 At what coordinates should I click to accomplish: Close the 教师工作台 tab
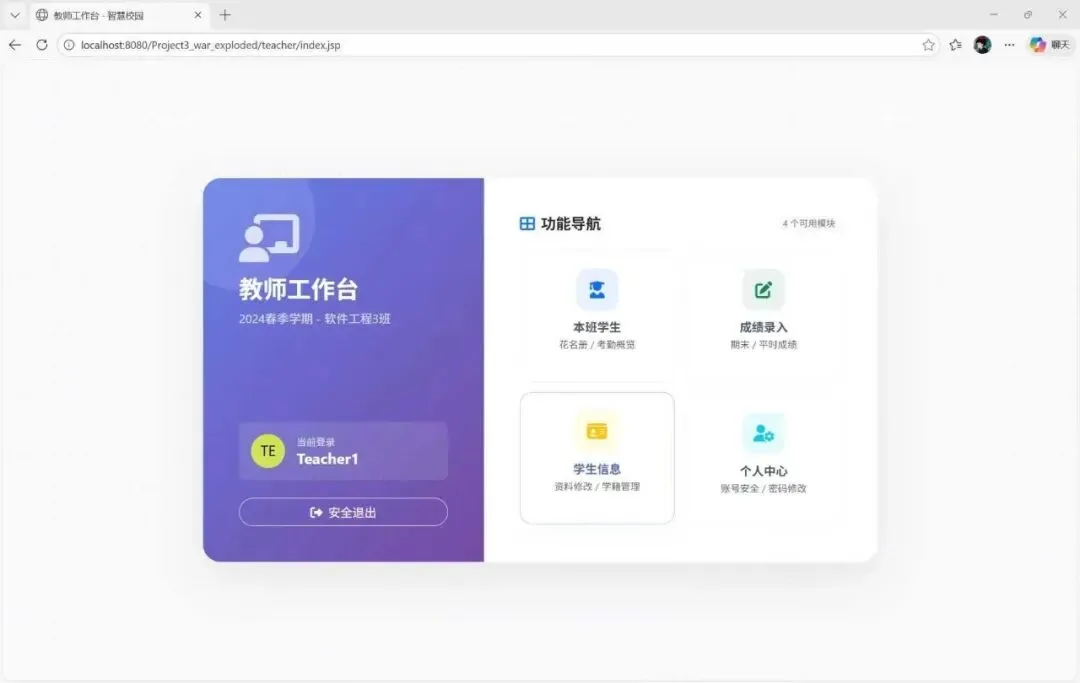tap(198, 15)
